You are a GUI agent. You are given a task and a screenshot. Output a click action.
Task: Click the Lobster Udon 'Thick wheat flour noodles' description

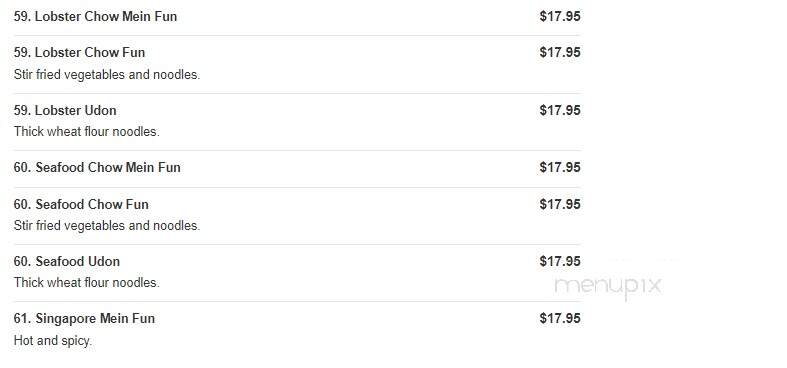[x=86, y=132]
